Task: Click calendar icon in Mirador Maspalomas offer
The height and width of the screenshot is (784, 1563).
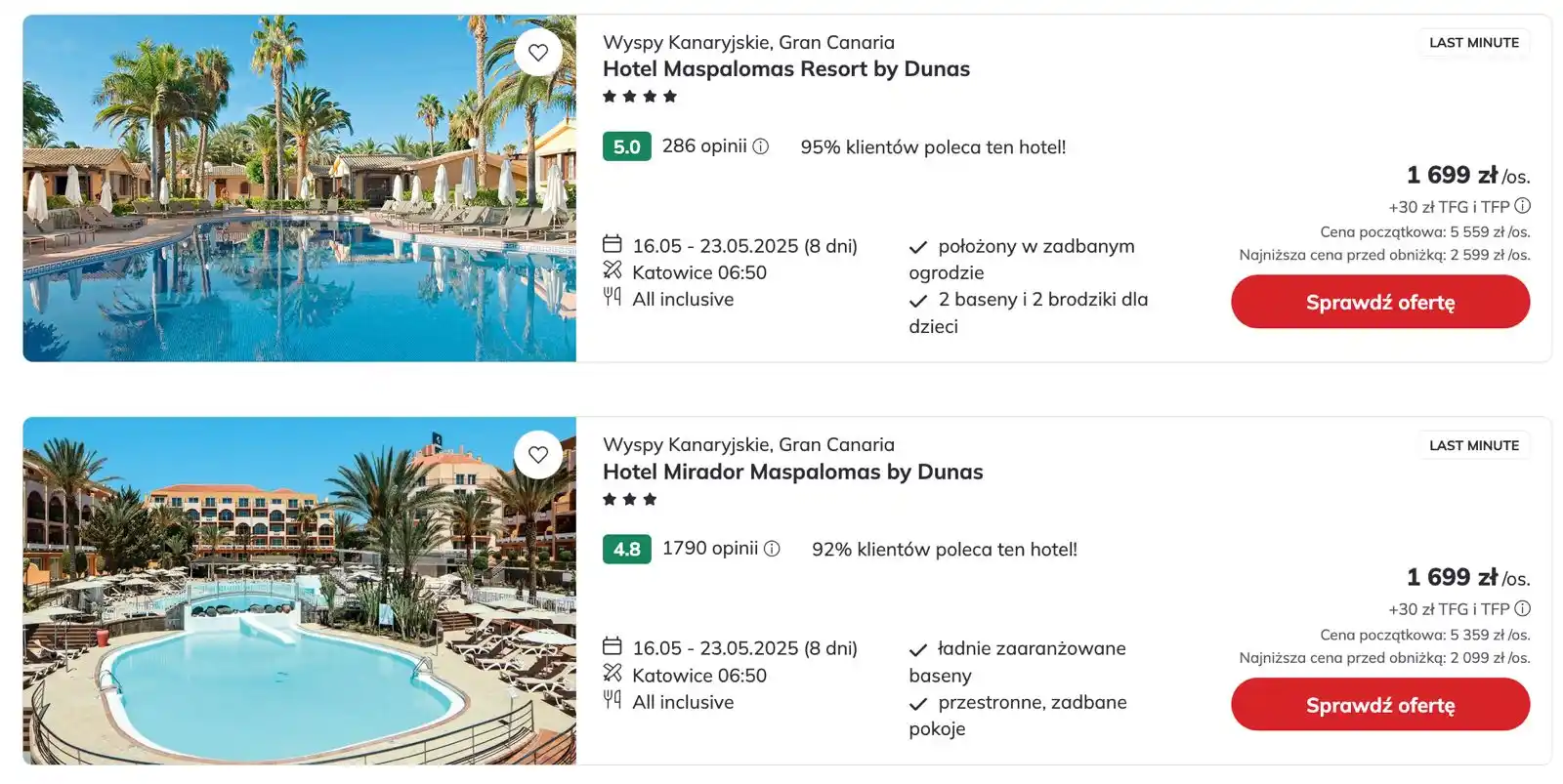Action: click(x=613, y=646)
